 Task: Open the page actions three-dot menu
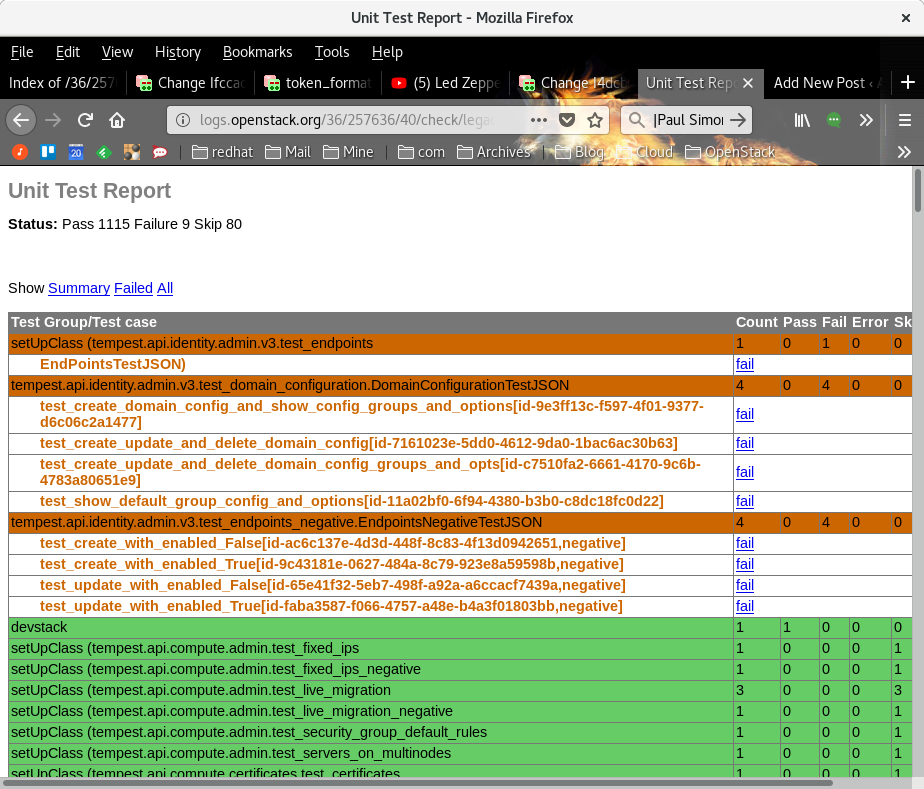(539, 120)
